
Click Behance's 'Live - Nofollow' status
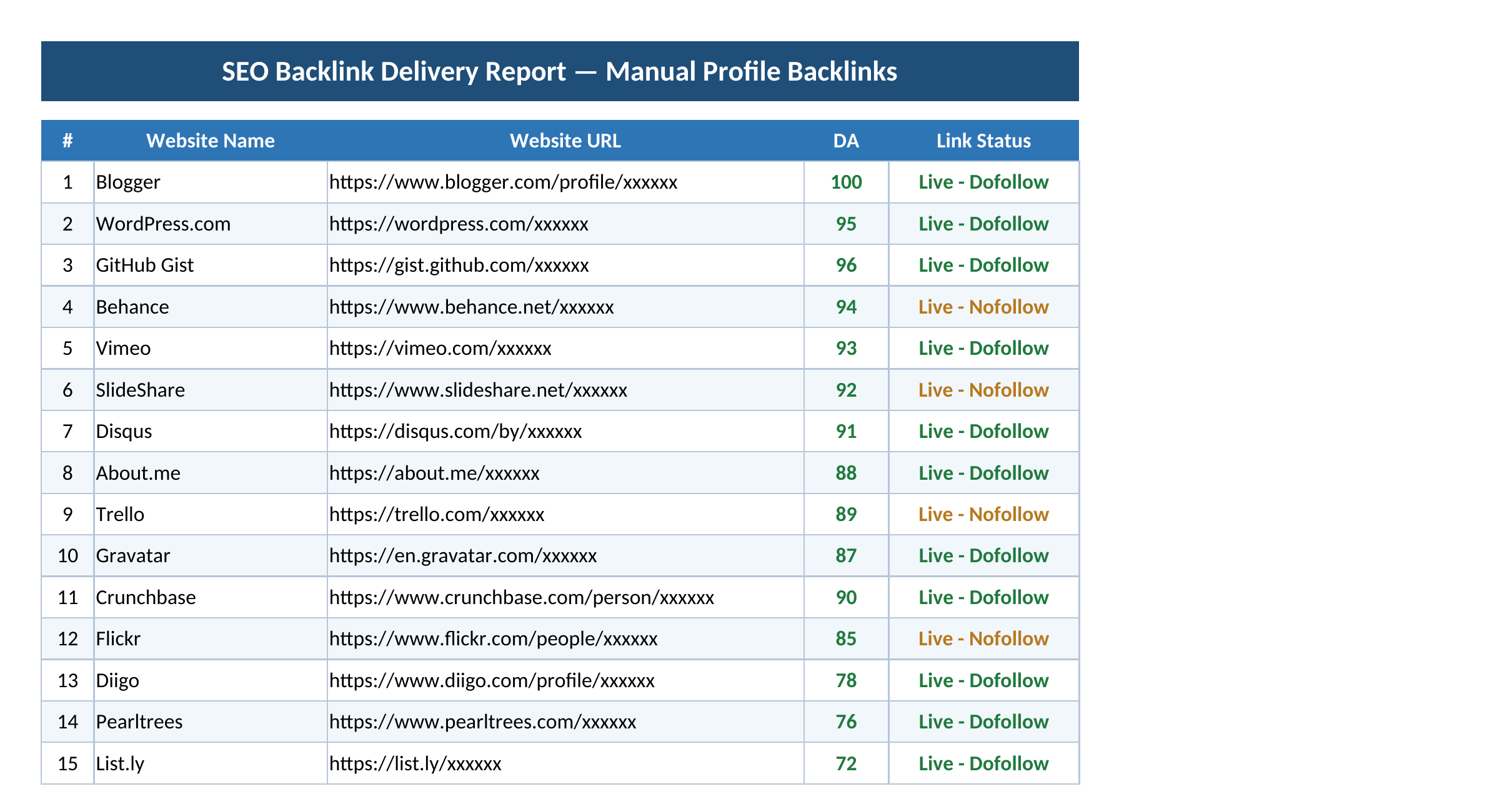983,307
